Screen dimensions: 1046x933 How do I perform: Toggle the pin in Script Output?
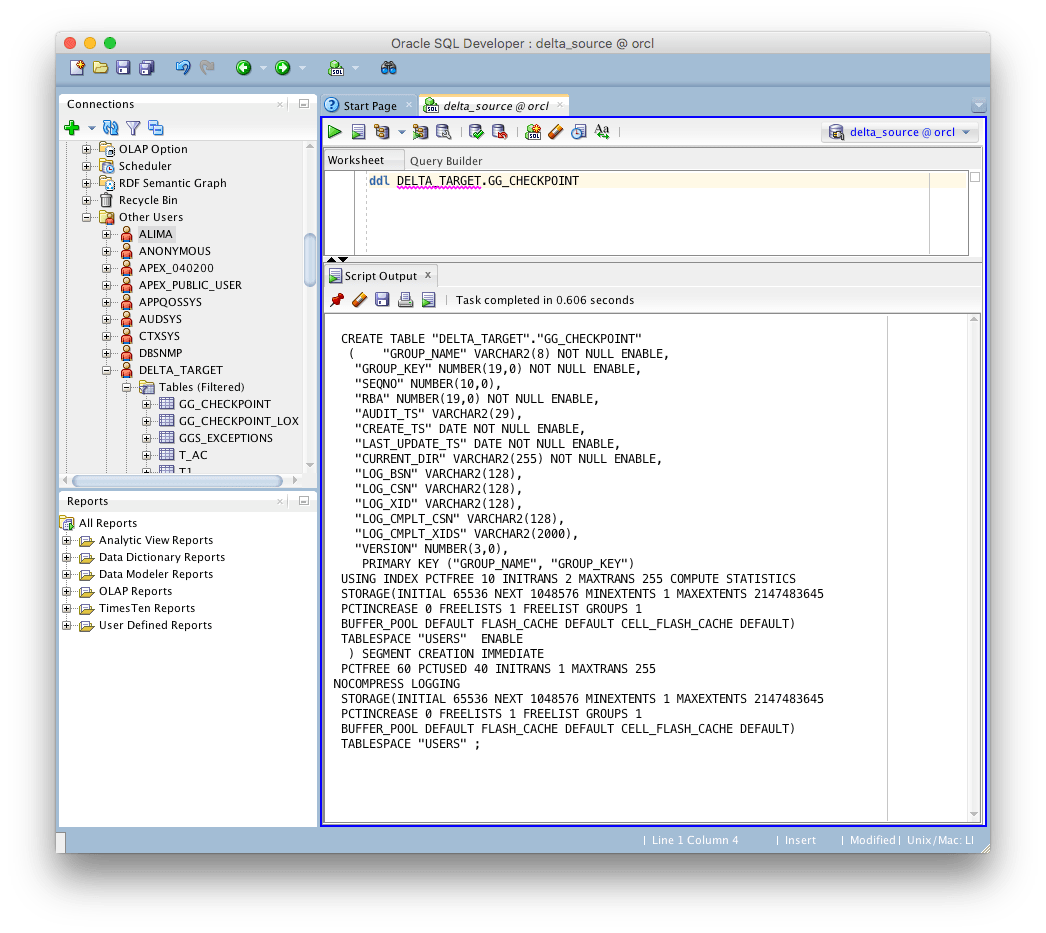(337, 300)
